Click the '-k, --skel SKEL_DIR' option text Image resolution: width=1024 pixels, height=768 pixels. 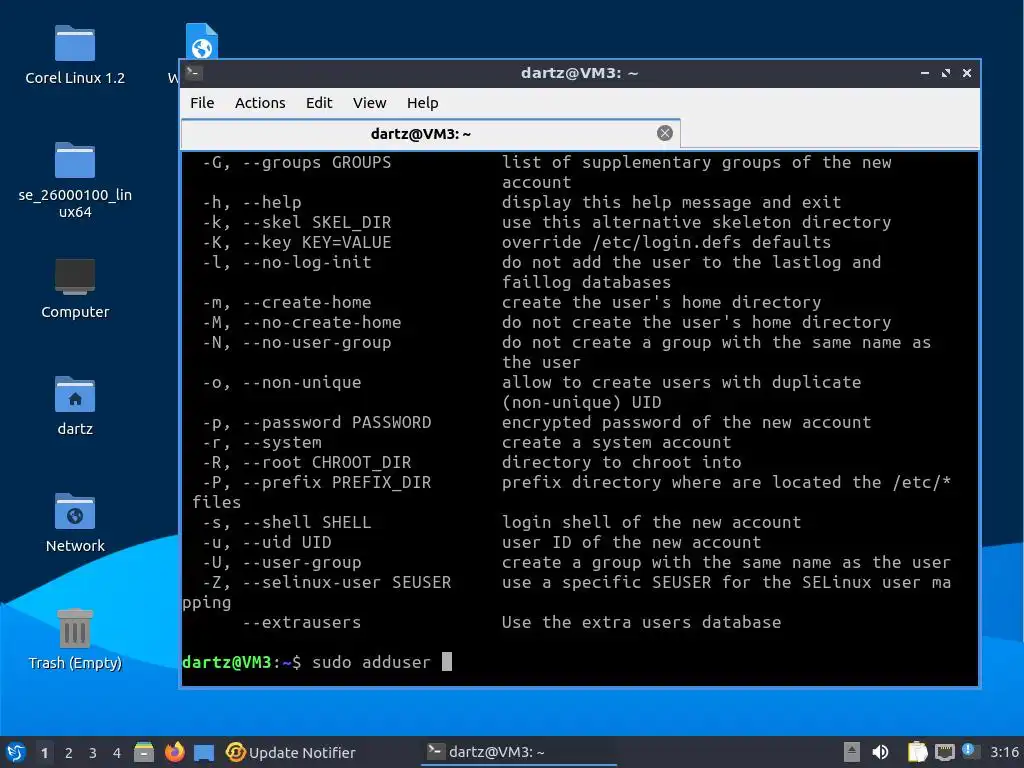296,223
